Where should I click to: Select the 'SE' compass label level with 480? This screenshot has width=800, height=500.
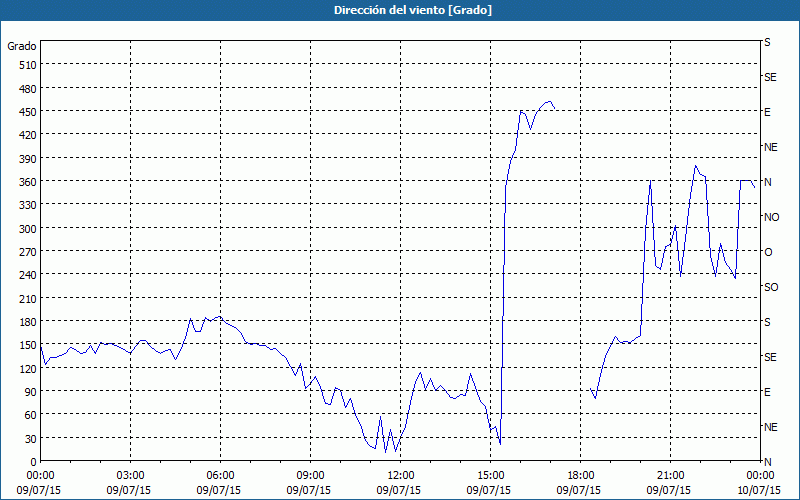[x=770, y=77]
